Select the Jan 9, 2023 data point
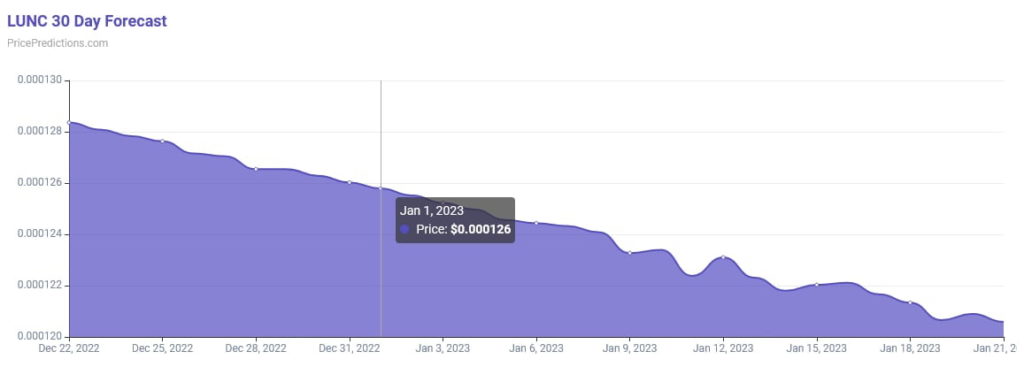 630,253
